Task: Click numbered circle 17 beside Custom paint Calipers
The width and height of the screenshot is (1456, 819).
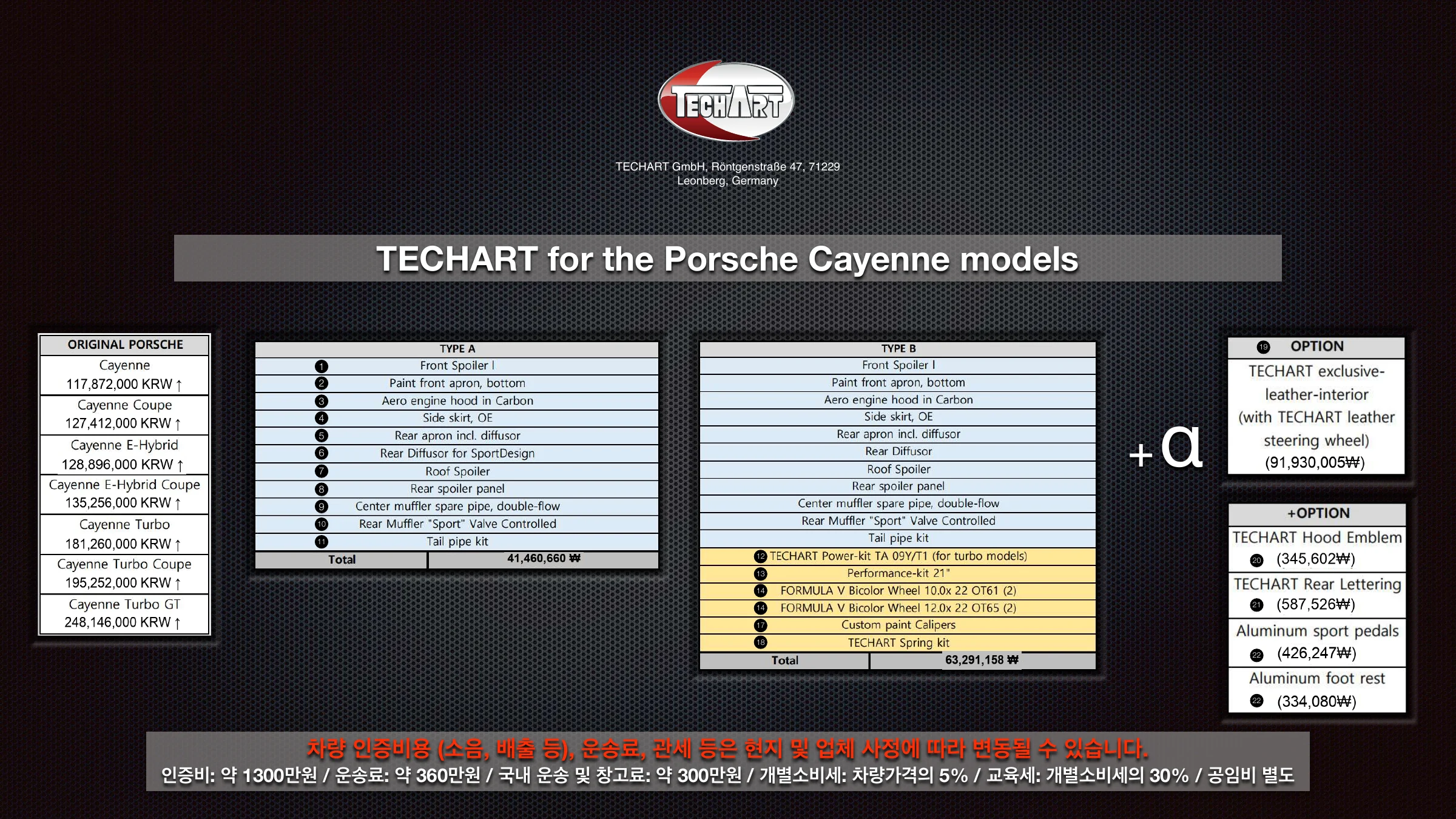Action: pos(761,625)
